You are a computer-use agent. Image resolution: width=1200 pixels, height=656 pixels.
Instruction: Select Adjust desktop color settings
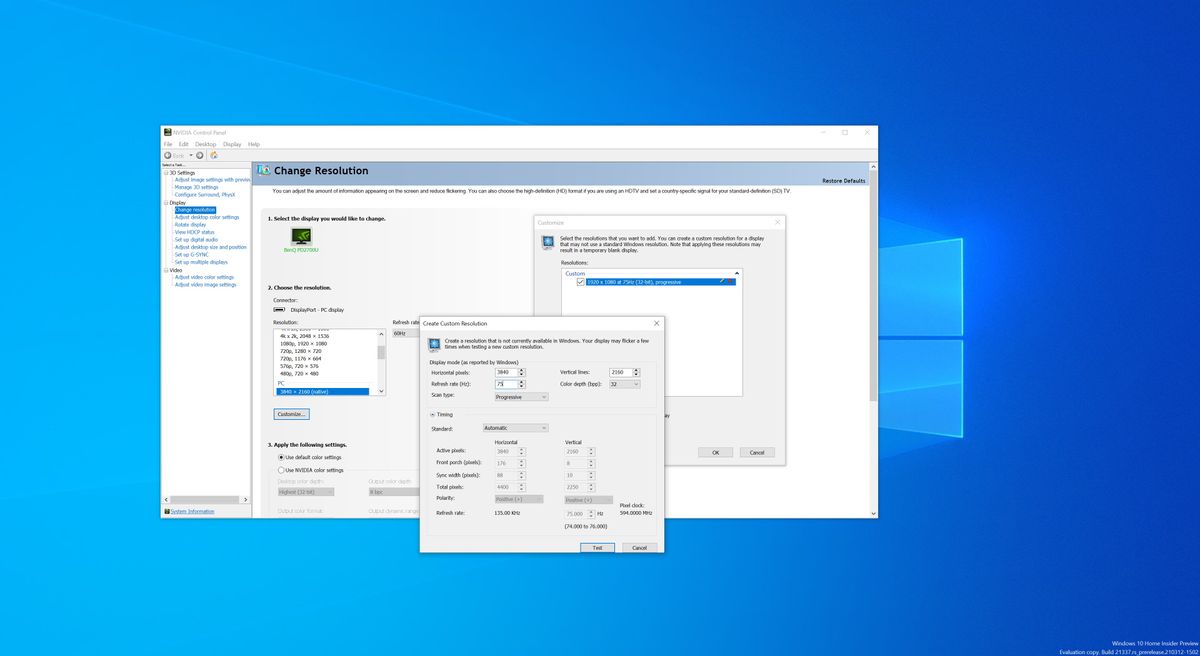pyautogui.click(x=207, y=217)
